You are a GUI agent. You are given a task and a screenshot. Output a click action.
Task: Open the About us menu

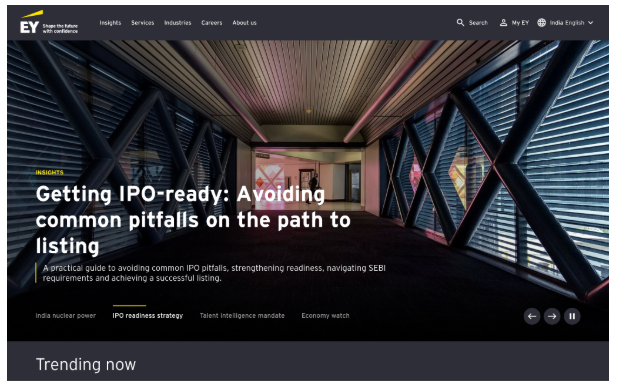click(244, 23)
